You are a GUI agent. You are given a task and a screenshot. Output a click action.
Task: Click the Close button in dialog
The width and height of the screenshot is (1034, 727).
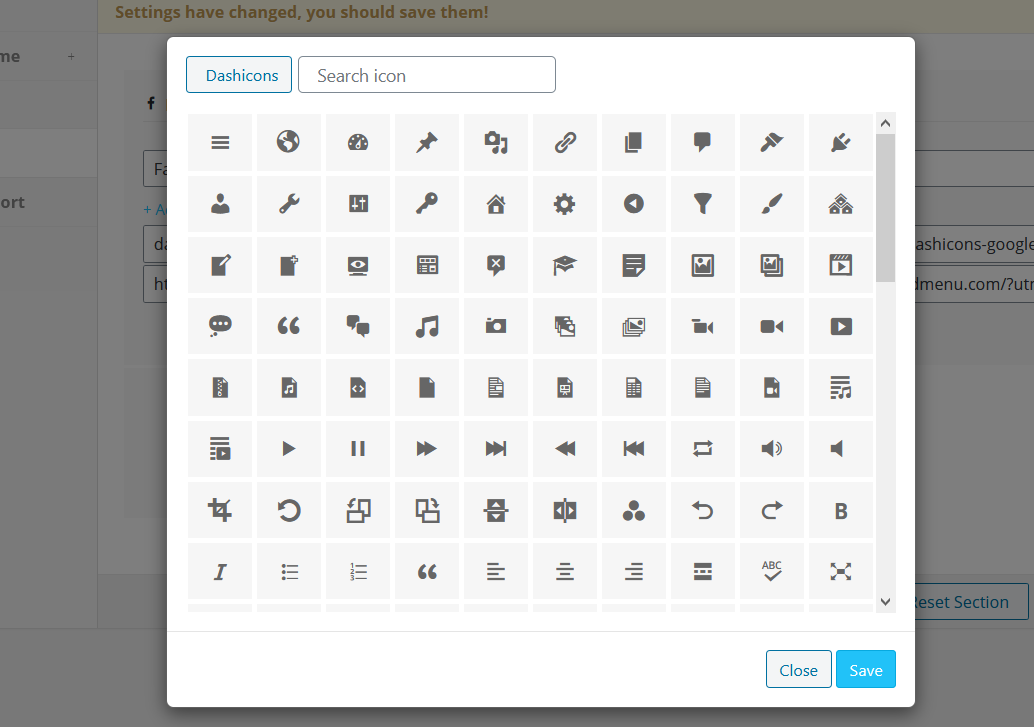click(798, 670)
